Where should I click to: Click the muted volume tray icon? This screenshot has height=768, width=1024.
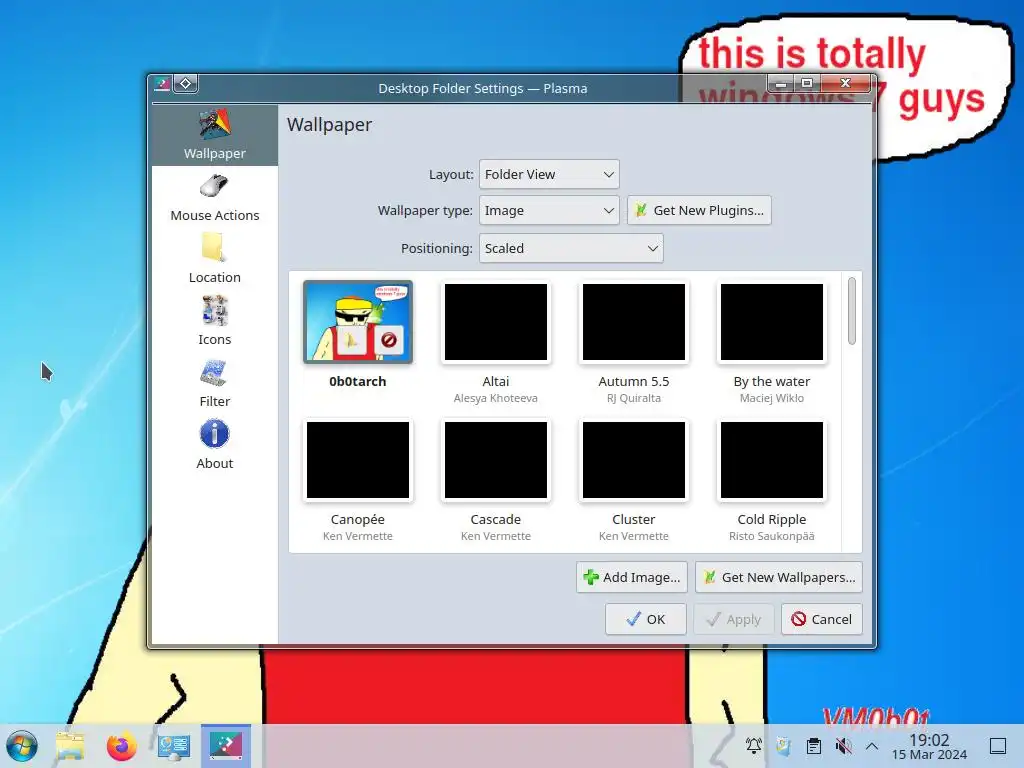click(x=844, y=746)
